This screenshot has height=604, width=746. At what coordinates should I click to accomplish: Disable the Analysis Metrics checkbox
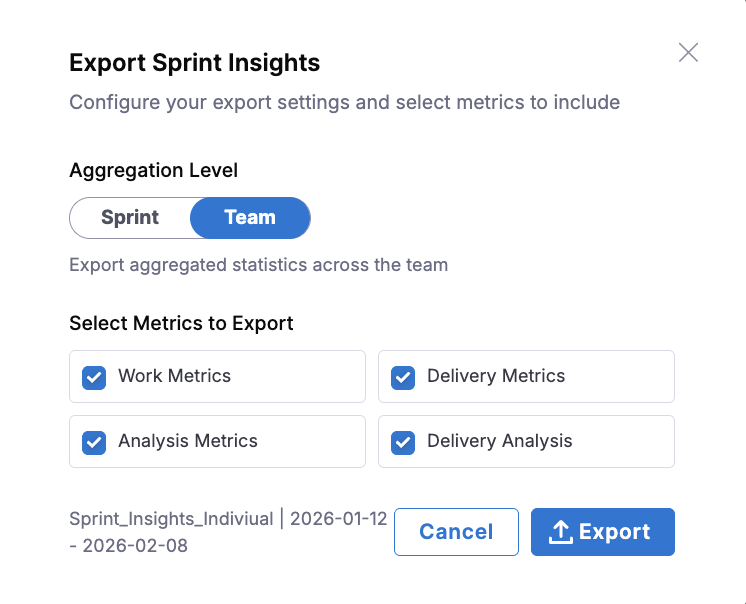tap(94, 442)
